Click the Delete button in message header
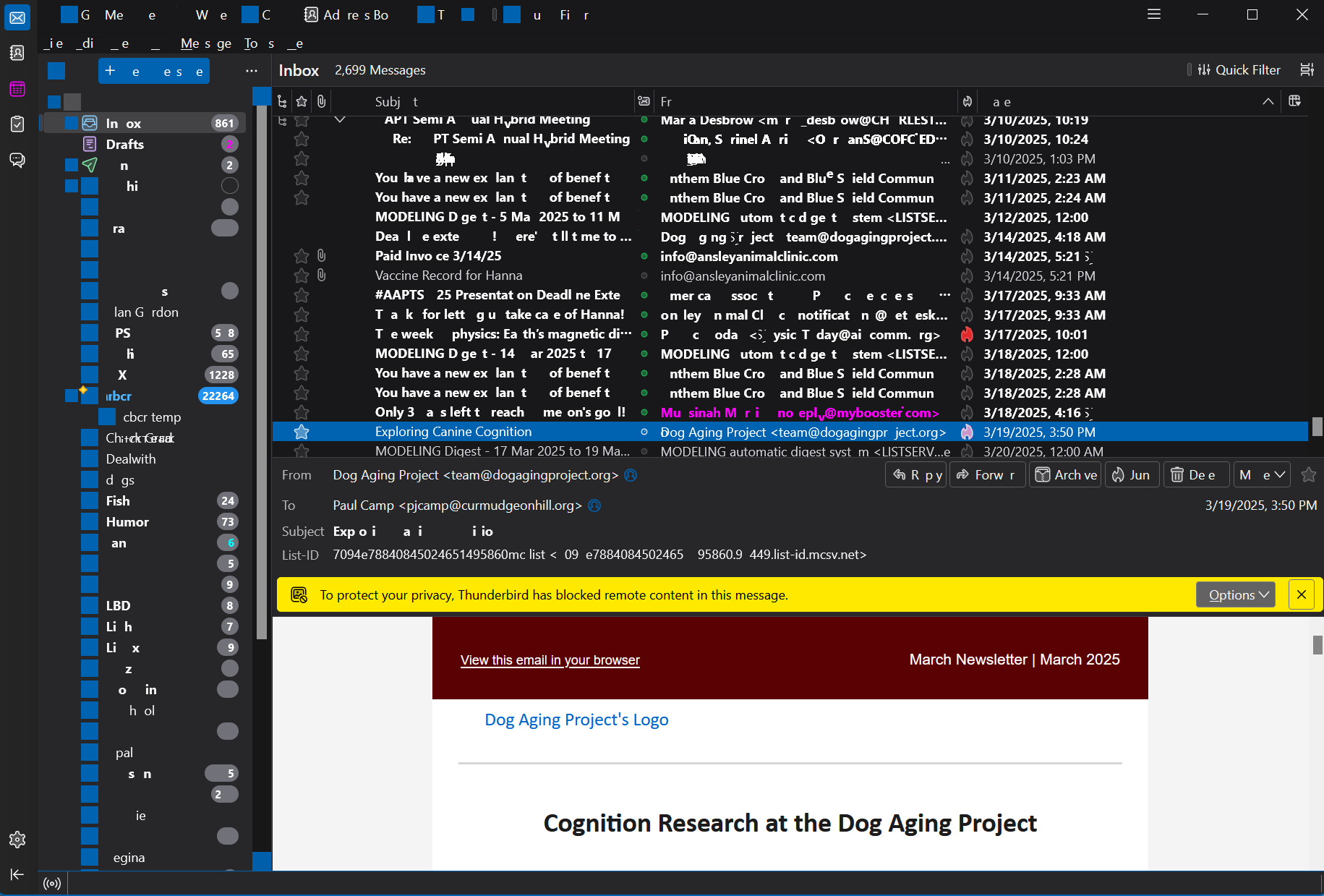 tap(1196, 474)
